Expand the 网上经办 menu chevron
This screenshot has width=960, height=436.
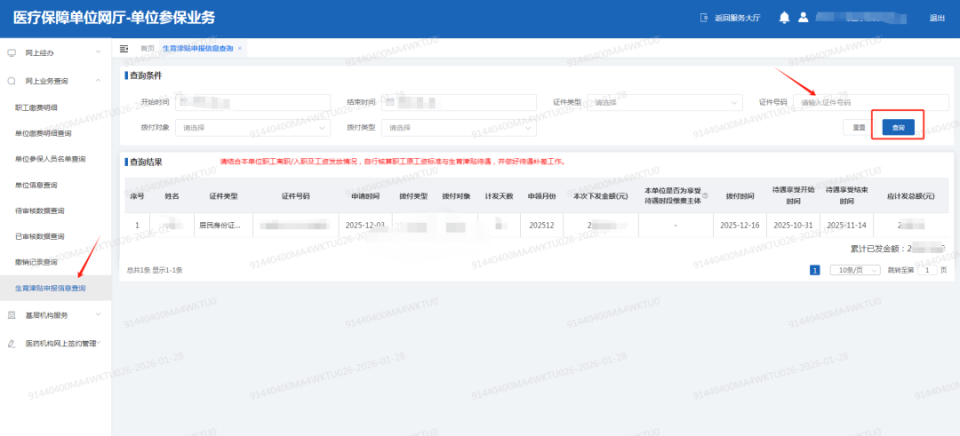98,53
